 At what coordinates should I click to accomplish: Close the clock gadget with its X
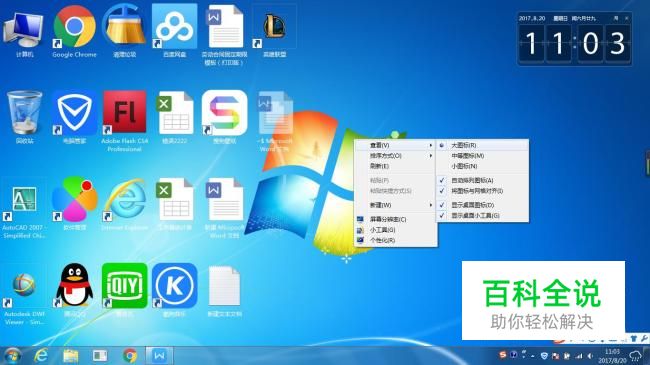click(x=626, y=18)
